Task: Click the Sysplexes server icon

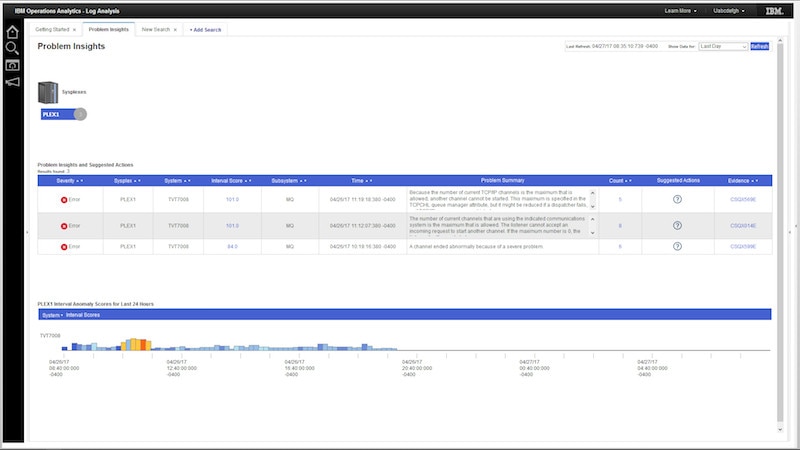Action: (48, 92)
